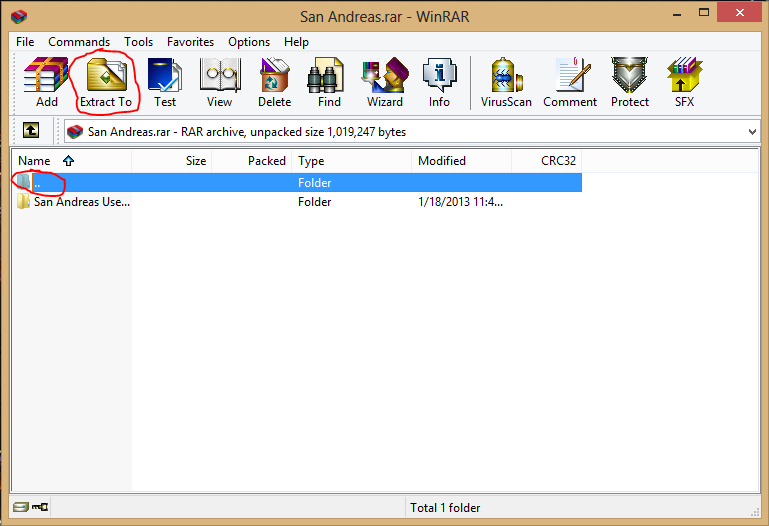
Task: Sort by the Modified column header
Action: [461, 161]
